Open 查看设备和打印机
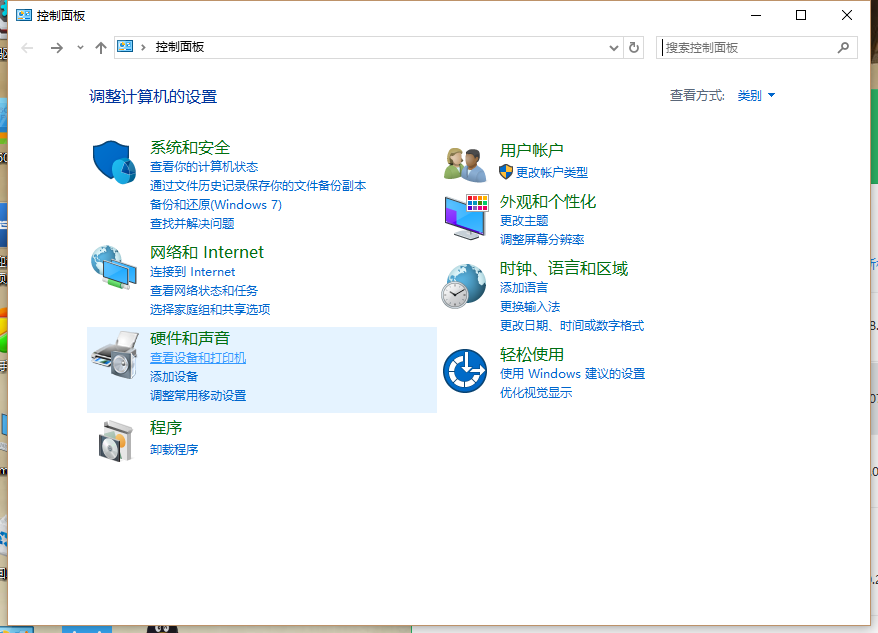The image size is (878, 633). coord(198,358)
